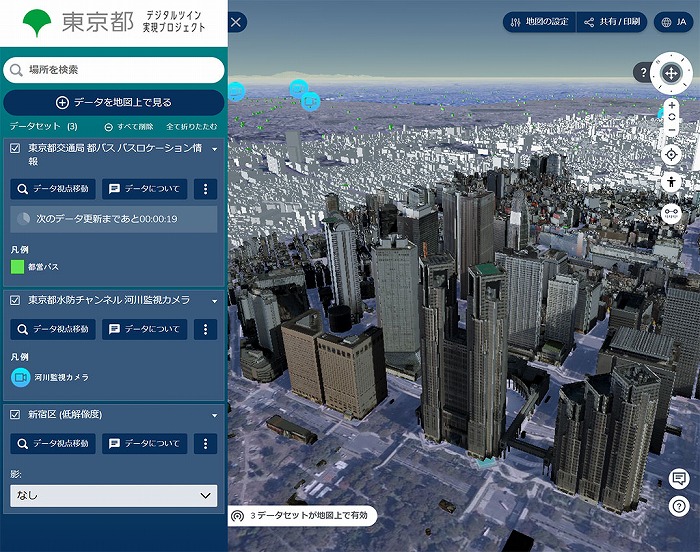Open map settings (地図の設定)

[539, 22]
